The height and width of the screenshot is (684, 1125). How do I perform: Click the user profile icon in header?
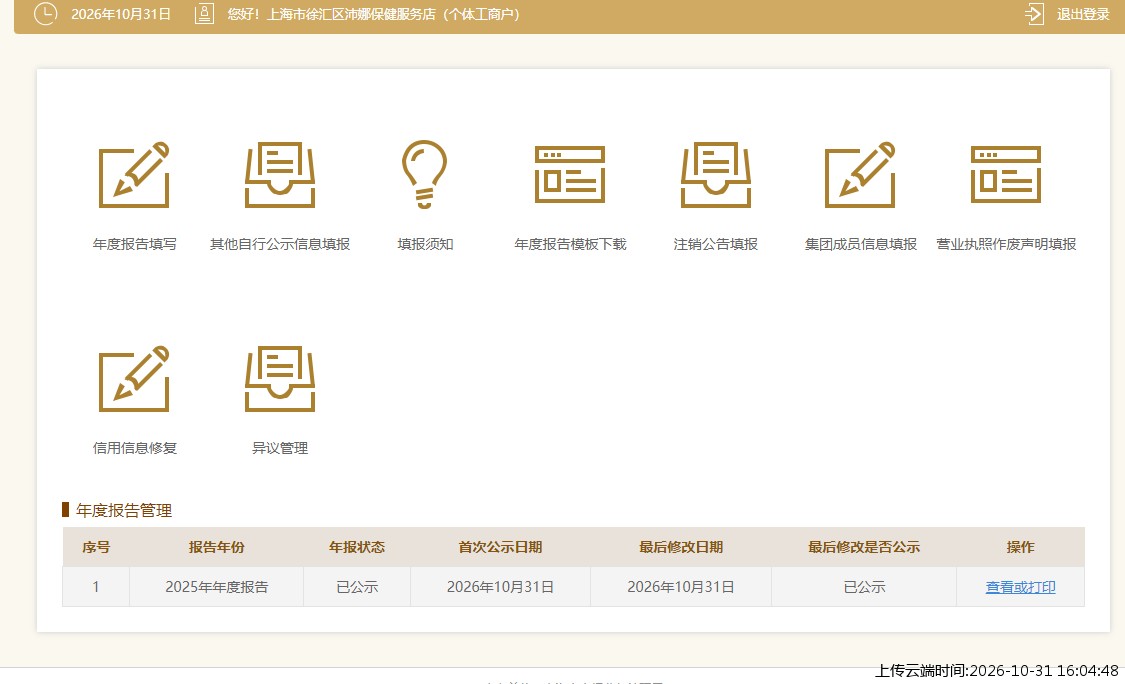coord(204,14)
